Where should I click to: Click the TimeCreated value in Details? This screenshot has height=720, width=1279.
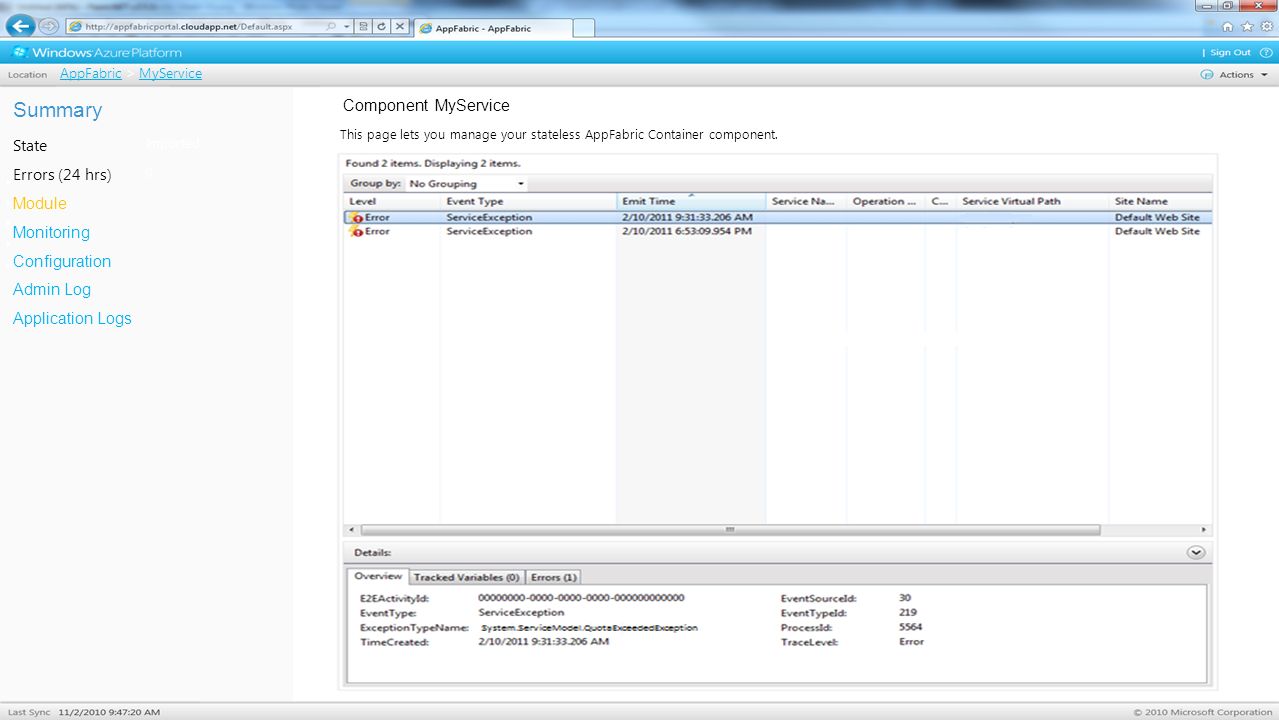(x=543, y=642)
